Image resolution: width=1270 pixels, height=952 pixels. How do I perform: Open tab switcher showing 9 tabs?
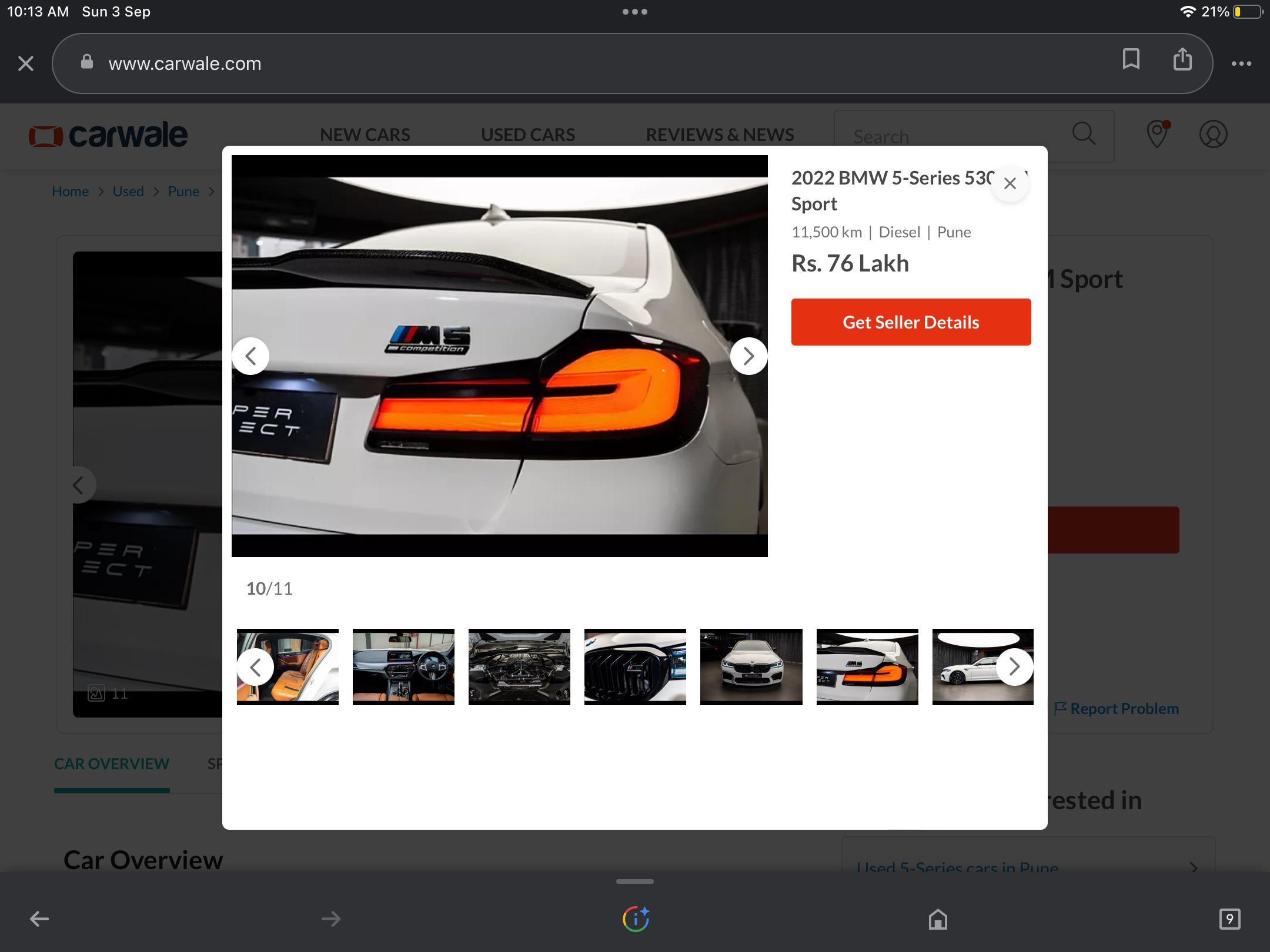(1229, 919)
